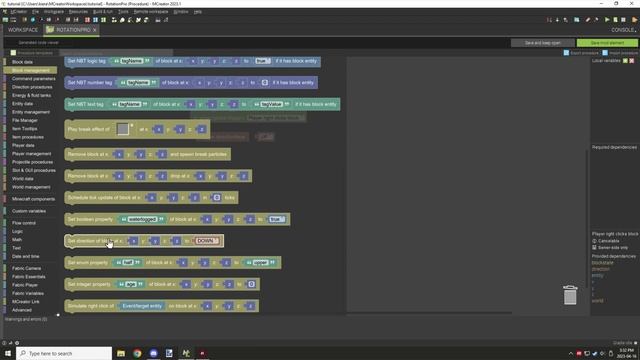The width and height of the screenshot is (640, 360).
Task: Select the Advanced category
Action: click(22, 310)
